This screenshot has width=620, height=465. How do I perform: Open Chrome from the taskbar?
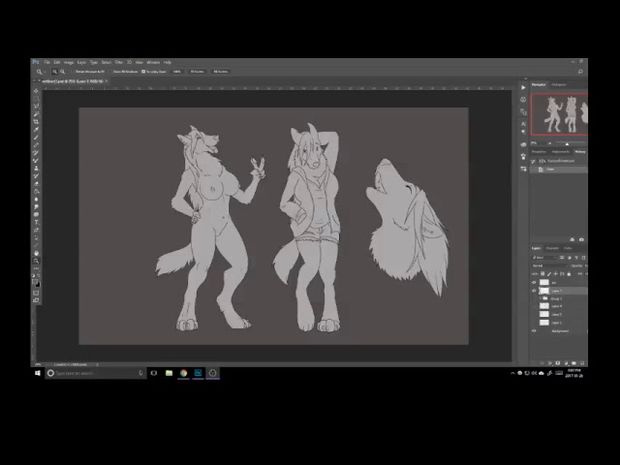tap(183, 373)
